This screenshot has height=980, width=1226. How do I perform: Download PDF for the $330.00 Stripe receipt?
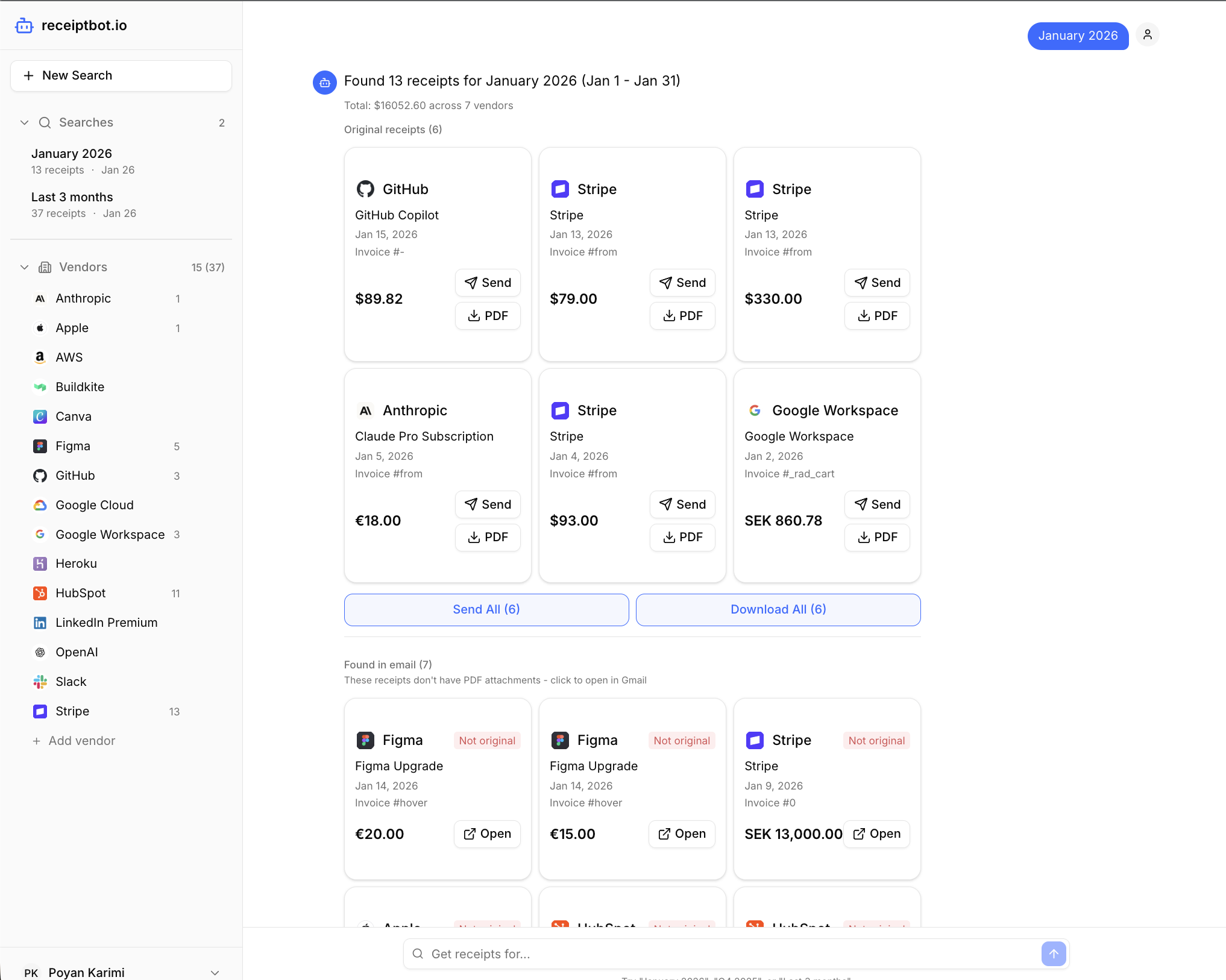pos(876,316)
